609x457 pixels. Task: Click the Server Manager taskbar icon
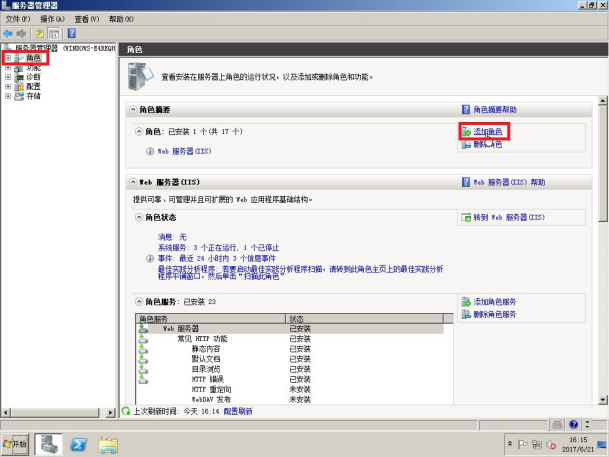tap(48, 443)
